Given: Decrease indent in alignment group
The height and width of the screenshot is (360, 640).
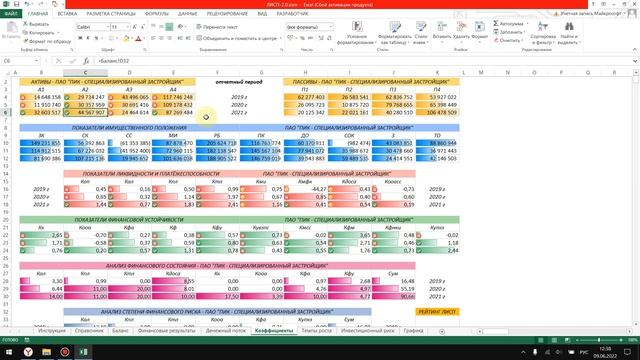Looking at the screenshot, I should [180, 38].
